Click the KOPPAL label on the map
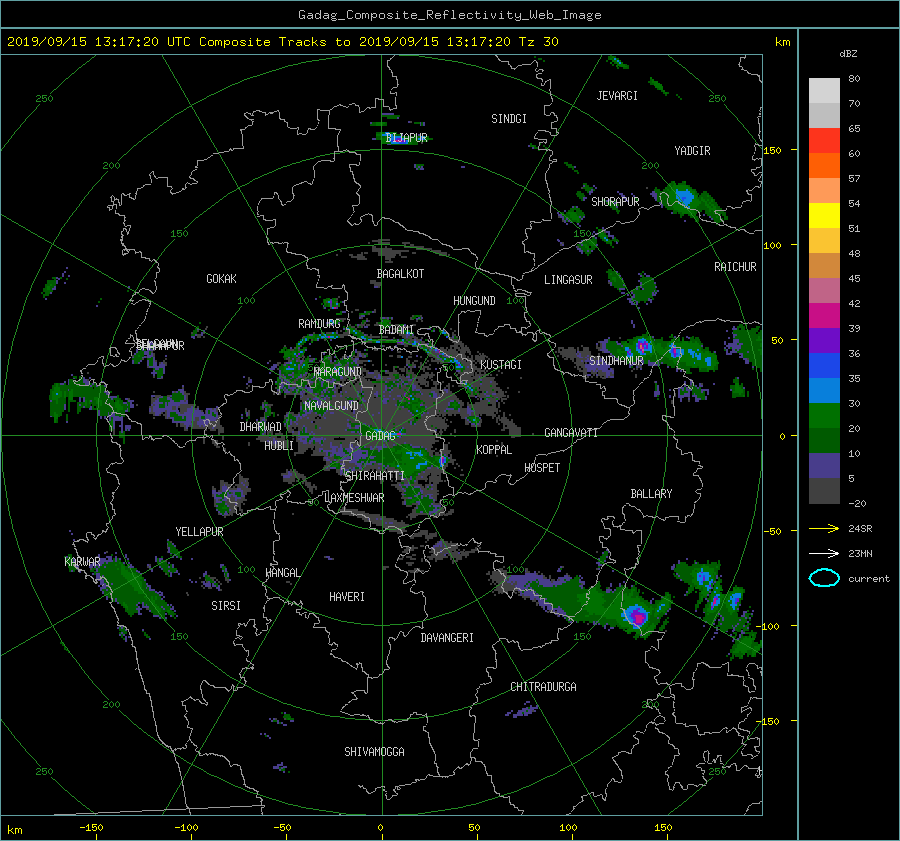Image resolution: width=900 pixels, height=841 pixels. click(x=494, y=449)
